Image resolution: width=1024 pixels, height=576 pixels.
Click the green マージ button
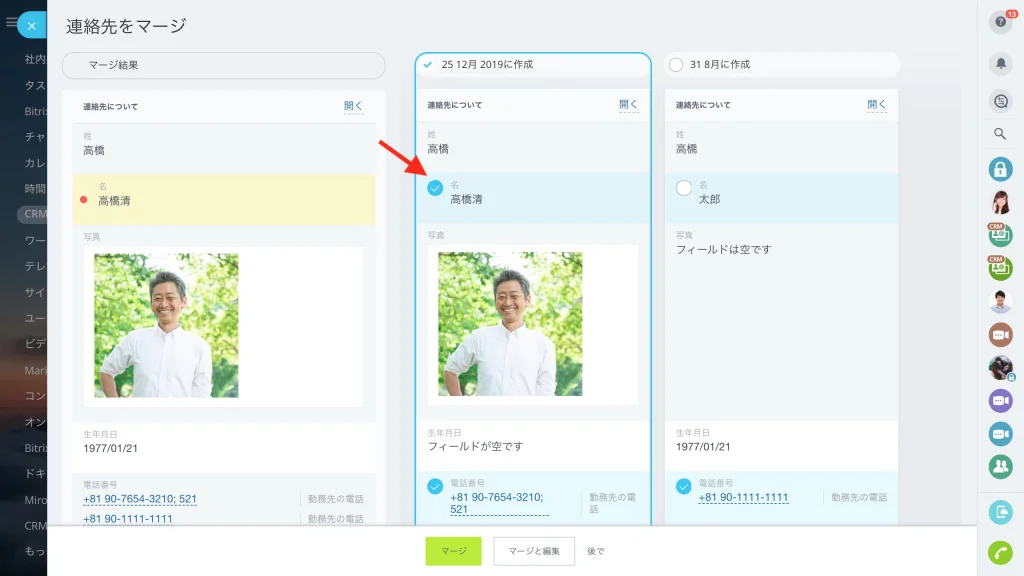click(x=453, y=551)
